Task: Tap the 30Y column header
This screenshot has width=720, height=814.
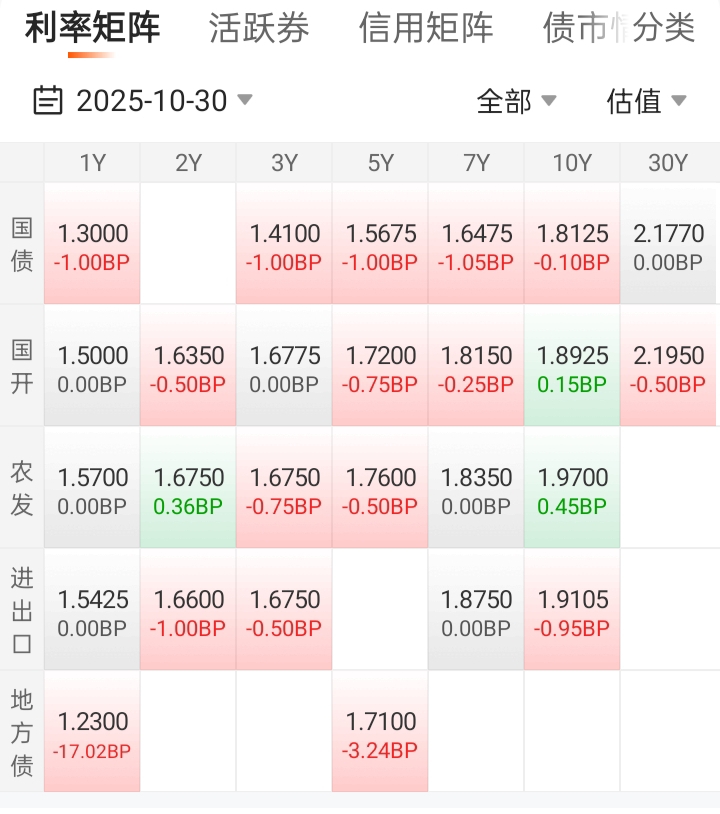Action: tap(668, 163)
